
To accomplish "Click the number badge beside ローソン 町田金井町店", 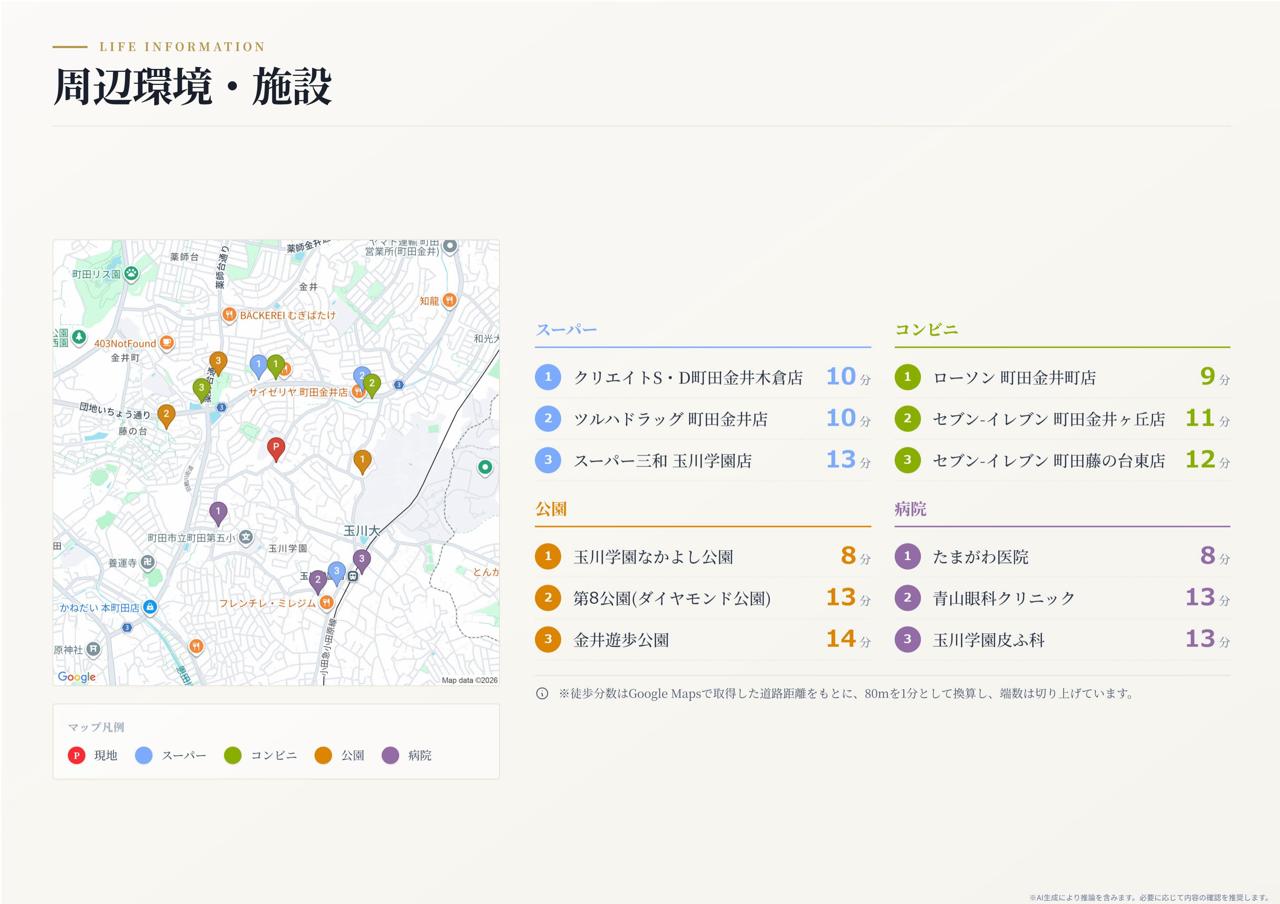I will pyautogui.click(x=907, y=377).
